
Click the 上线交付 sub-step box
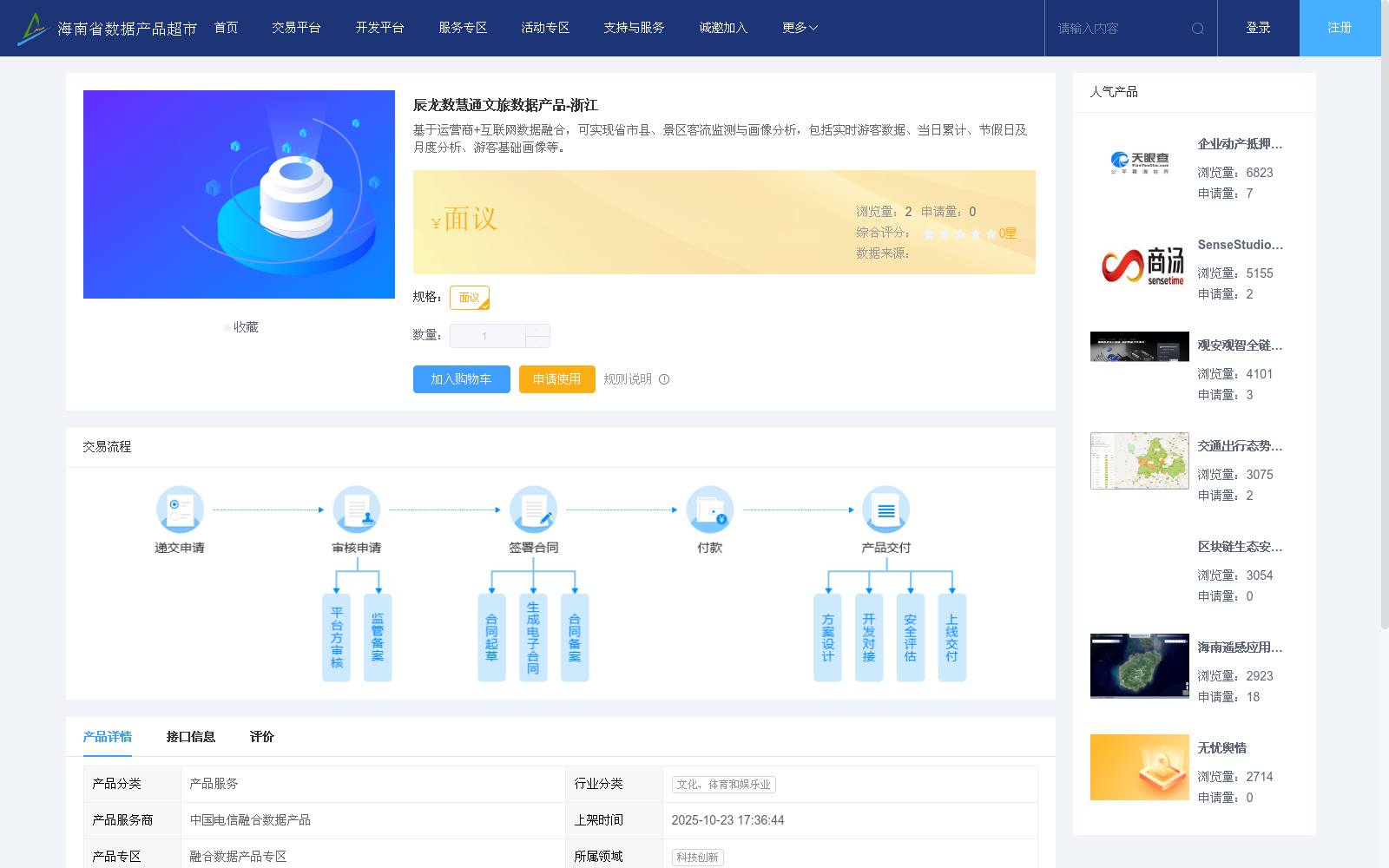(x=952, y=638)
